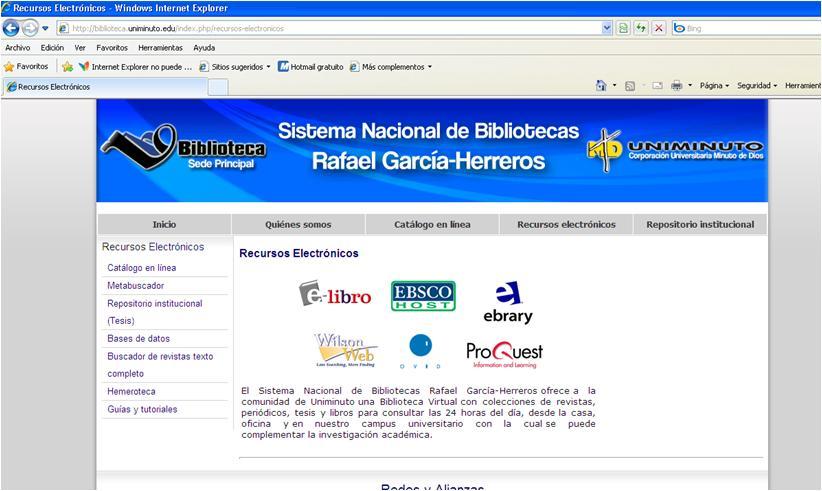This screenshot has width=822, height=491.
Task: Click the RSS feeds icon
Action: pos(630,85)
